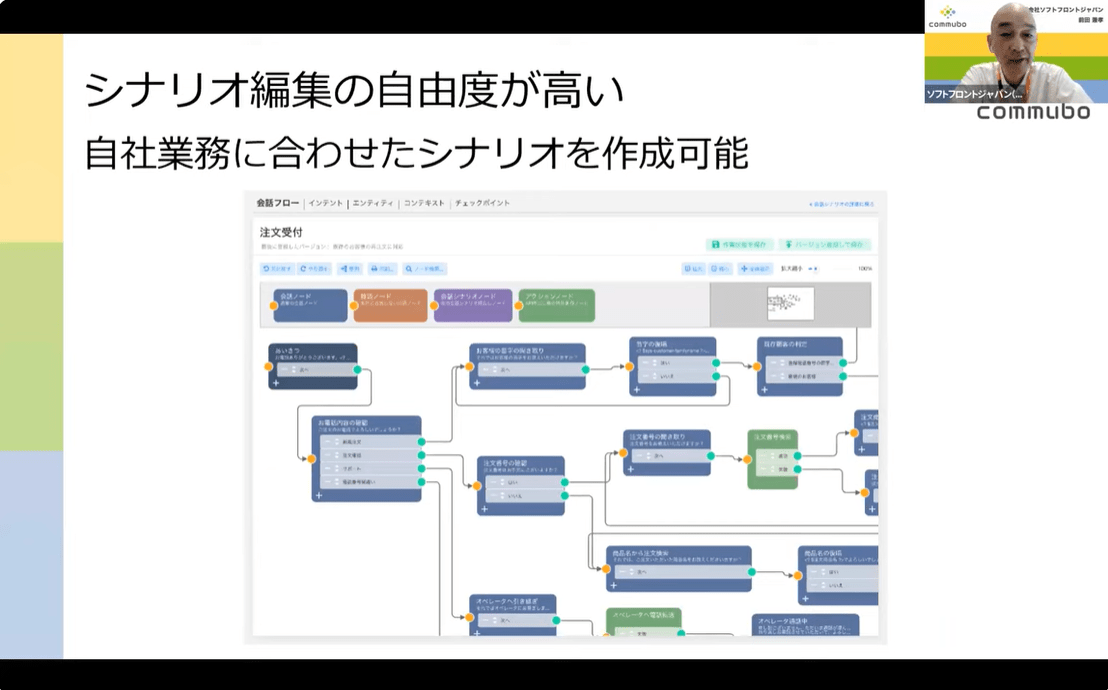The width and height of the screenshot is (1108, 690).
Task: Add an option to 商品名から注文検索 node
Action: tap(614, 585)
